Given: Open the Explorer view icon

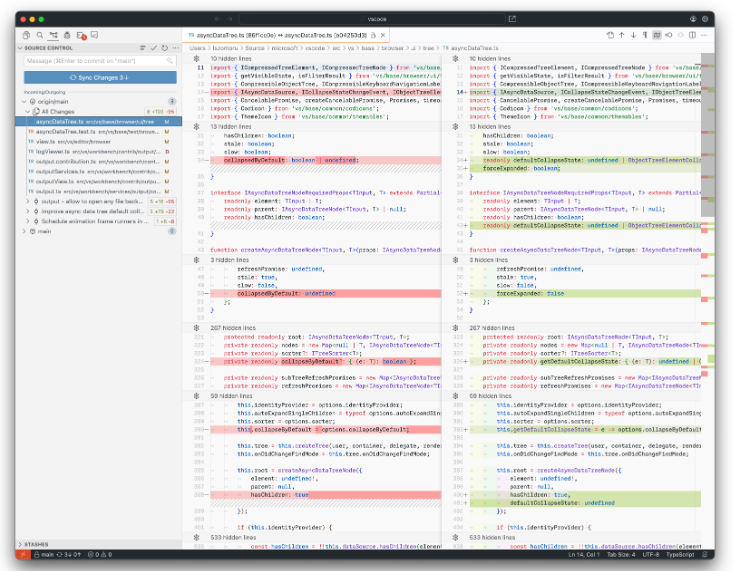Looking at the screenshot, I should click(26, 34).
